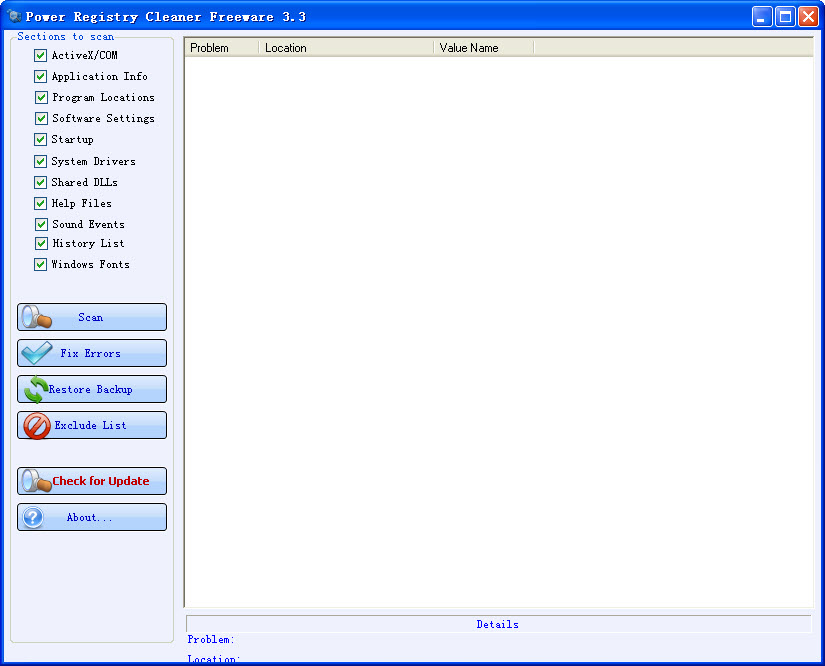Viewport: 825px width, 666px height.
Task: Deselect the System Drivers checkbox
Action: (x=41, y=161)
